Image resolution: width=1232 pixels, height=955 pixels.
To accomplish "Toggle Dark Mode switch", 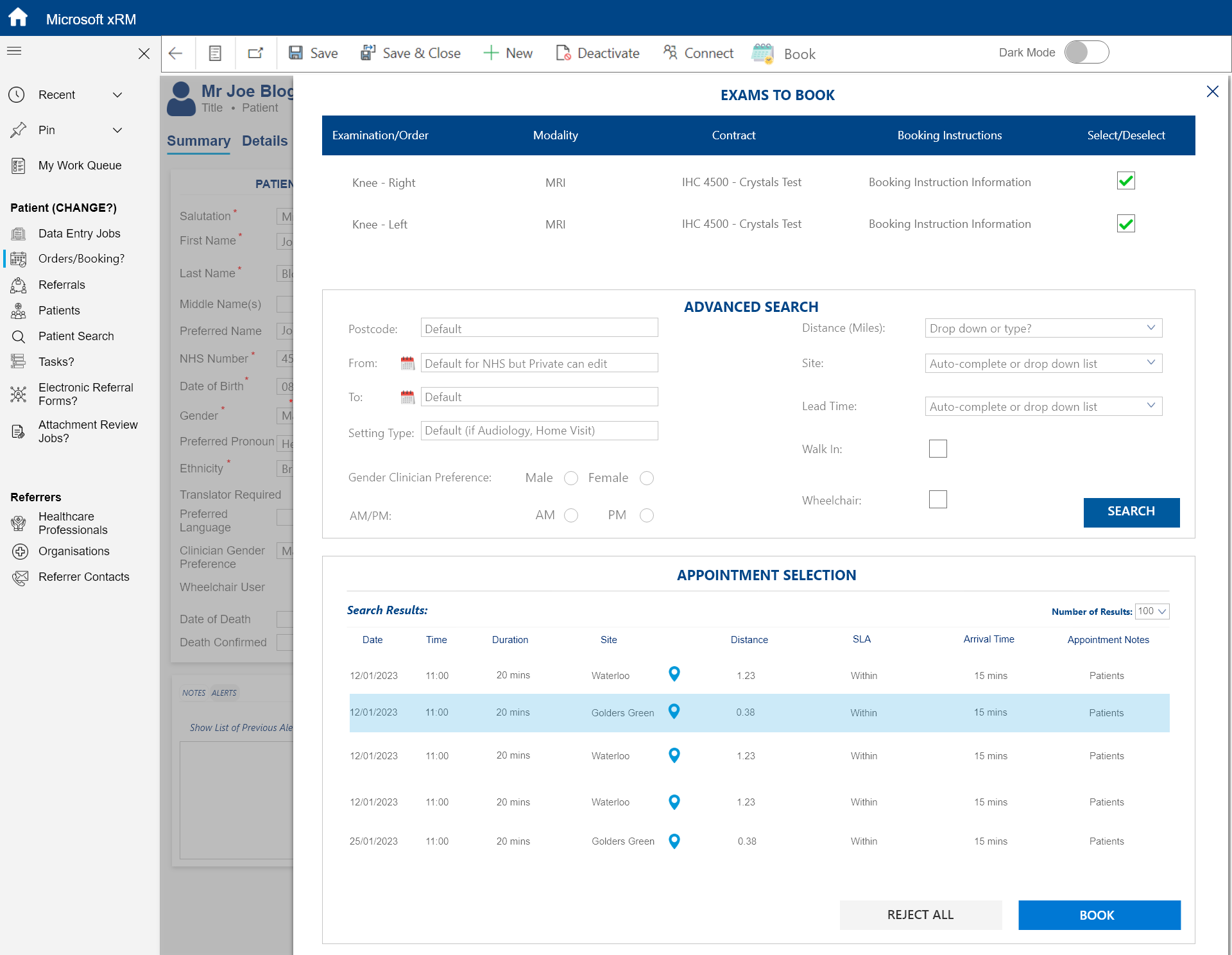I will (x=1086, y=53).
